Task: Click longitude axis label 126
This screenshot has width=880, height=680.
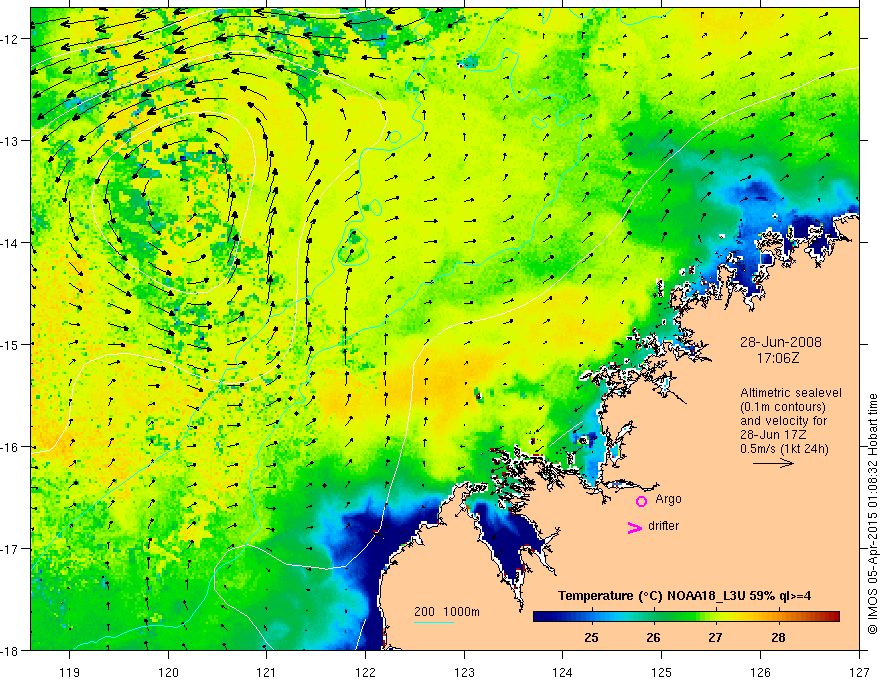Action: coord(760,672)
